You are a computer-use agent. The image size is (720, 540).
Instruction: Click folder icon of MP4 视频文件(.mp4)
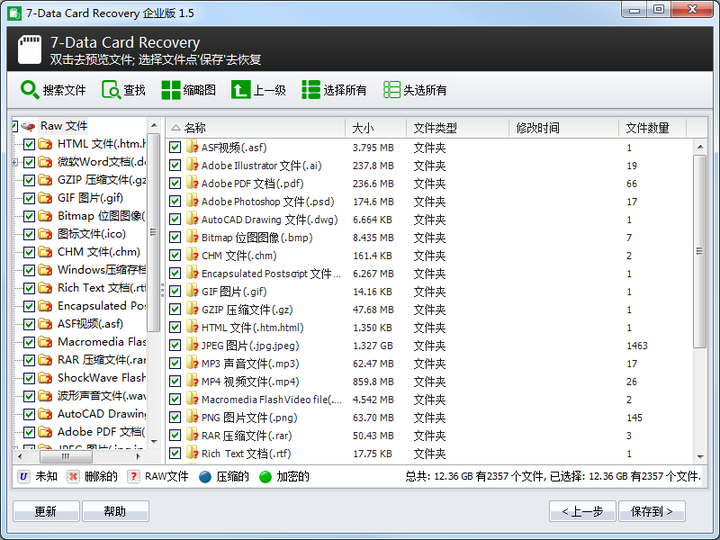(x=192, y=381)
